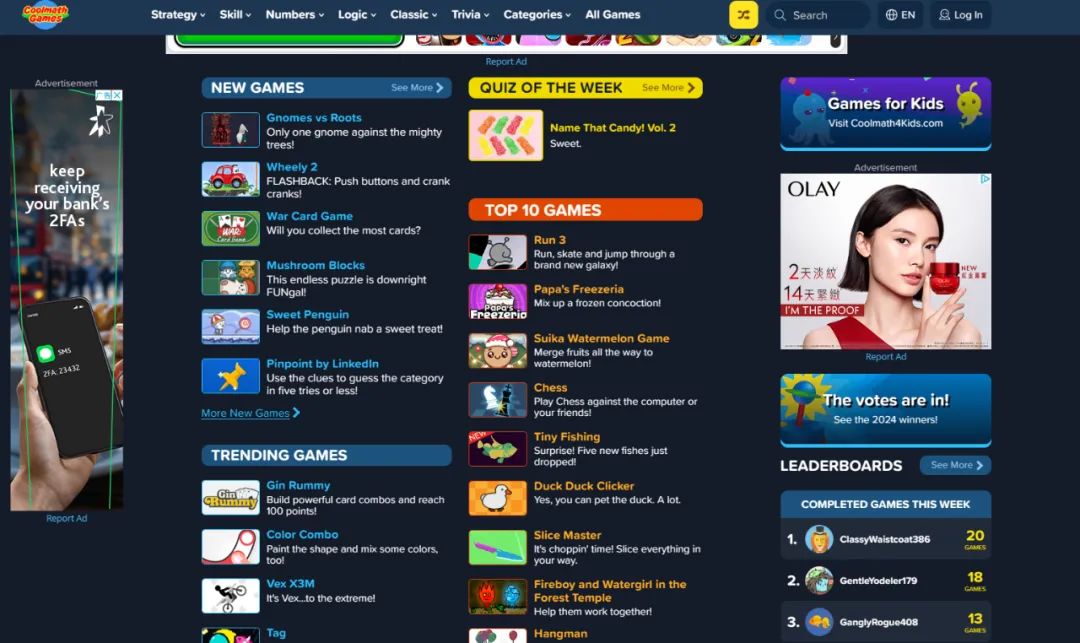Open the Wheely 2 game thumbnail

point(231,179)
